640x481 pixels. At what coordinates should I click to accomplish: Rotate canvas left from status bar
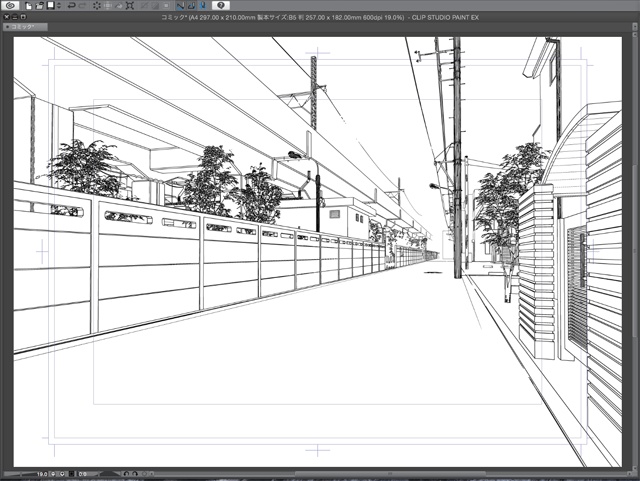[x=126, y=474]
